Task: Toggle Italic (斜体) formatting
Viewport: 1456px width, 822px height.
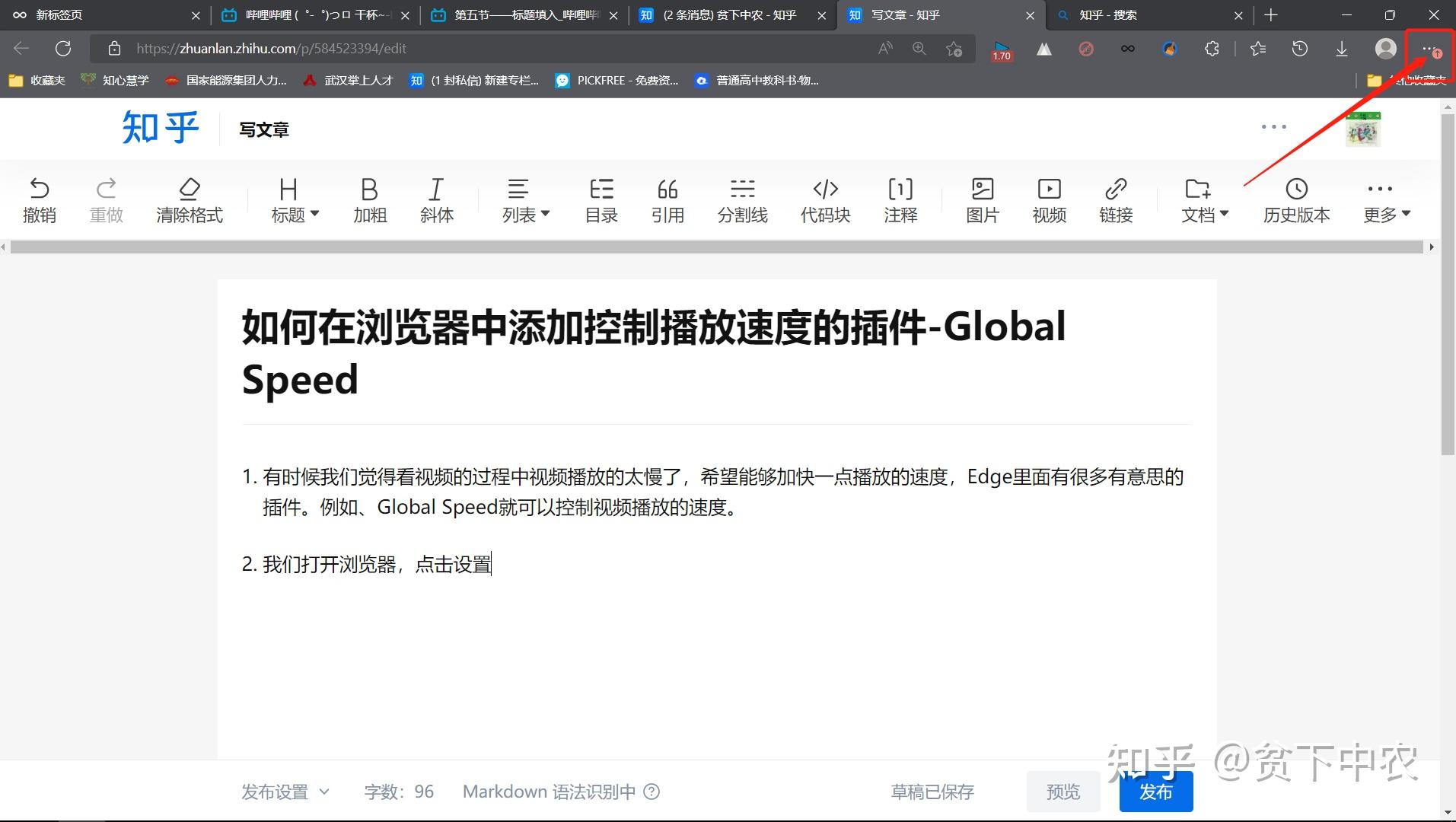Action: click(x=437, y=200)
